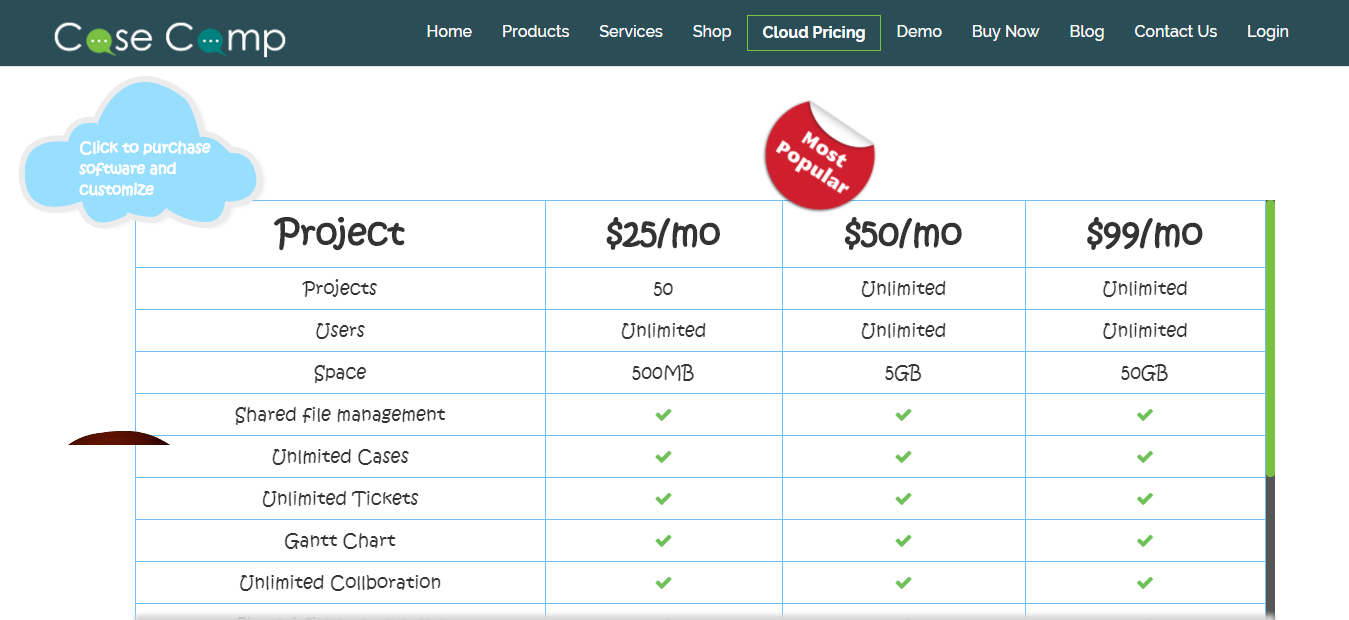Select Home in the navigation bar
The height and width of the screenshot is (620, 1349).
(x=448, y=31)
